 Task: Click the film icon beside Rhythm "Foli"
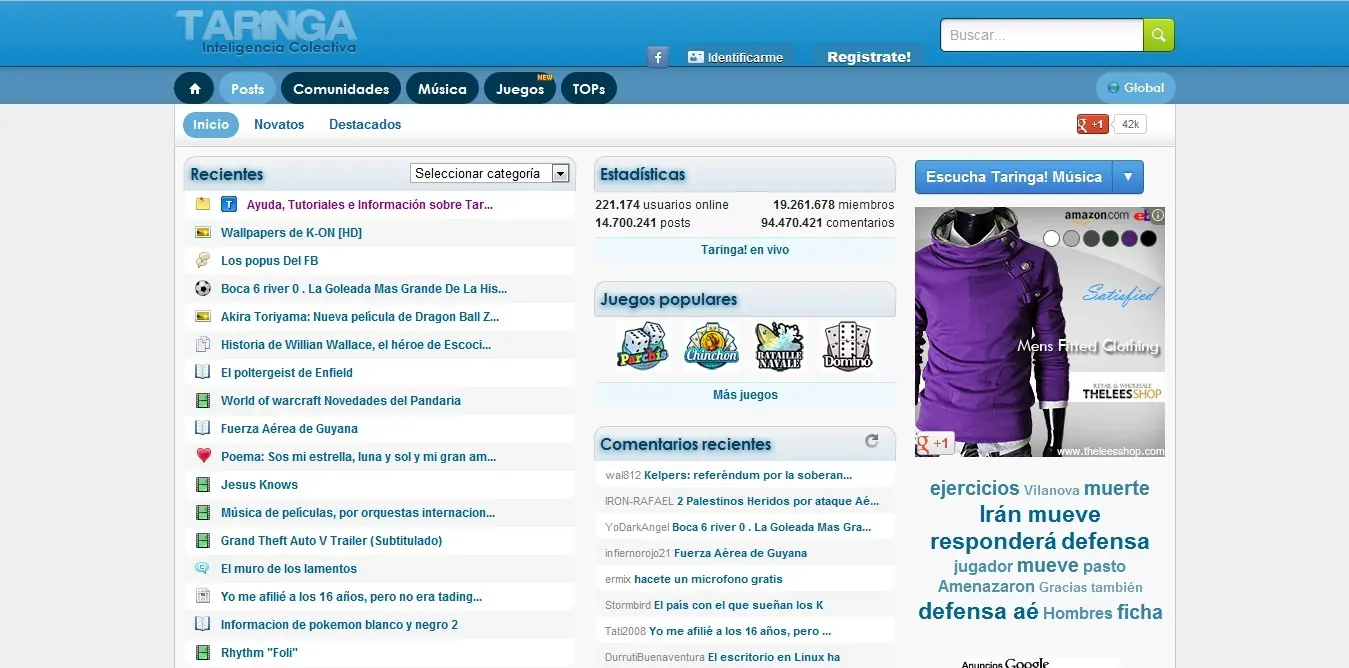tap(203, 652)
